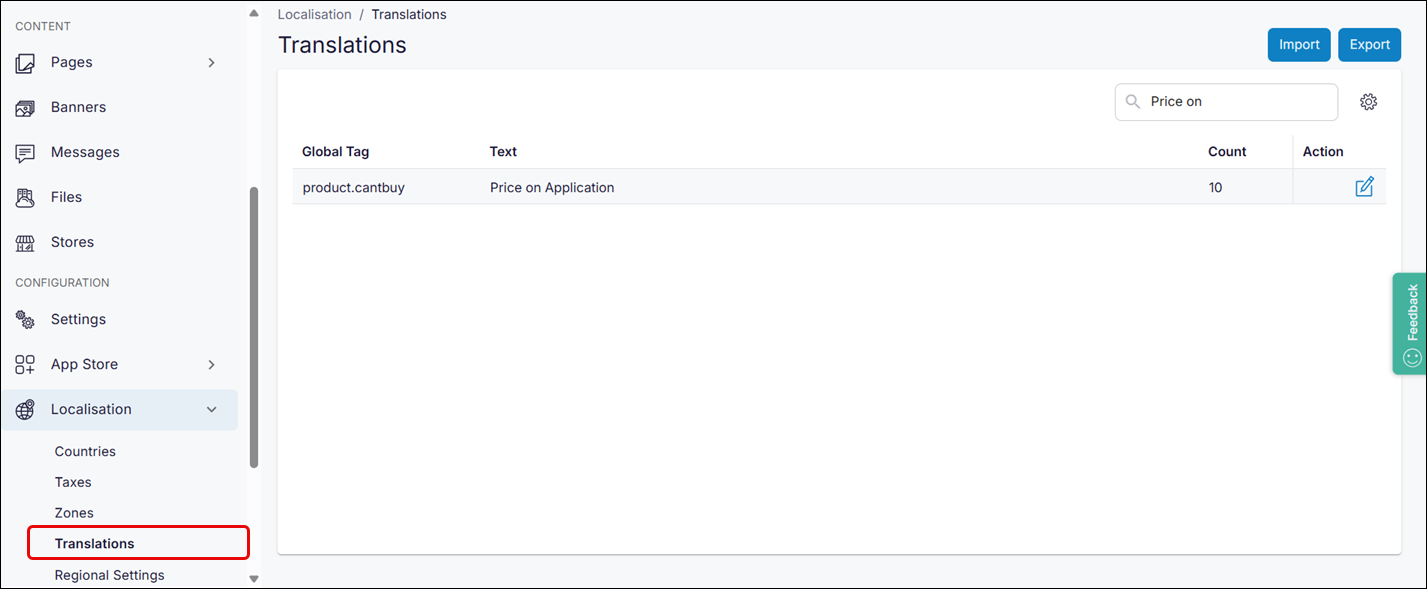
Task: Click the Messages speech bubble icon
Action: (x=26, y=153)
